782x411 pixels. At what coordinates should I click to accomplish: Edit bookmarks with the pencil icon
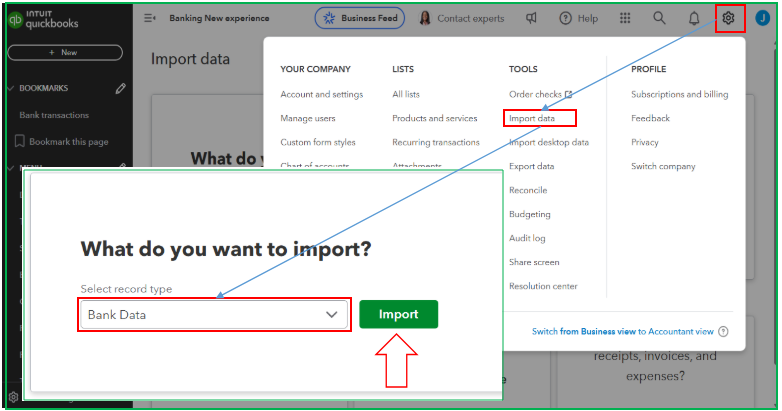(x=120, y=88)
